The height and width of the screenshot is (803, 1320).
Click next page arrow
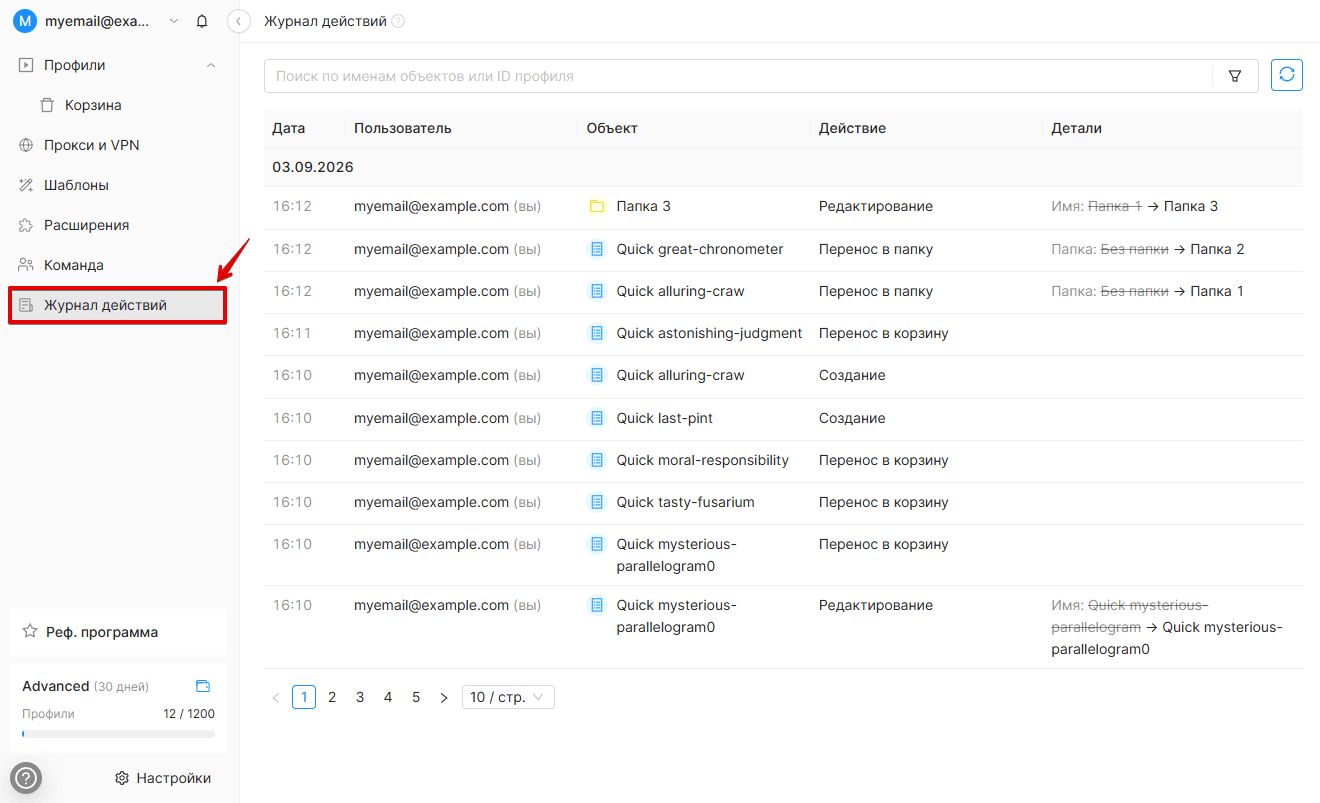tap(444, 697)
